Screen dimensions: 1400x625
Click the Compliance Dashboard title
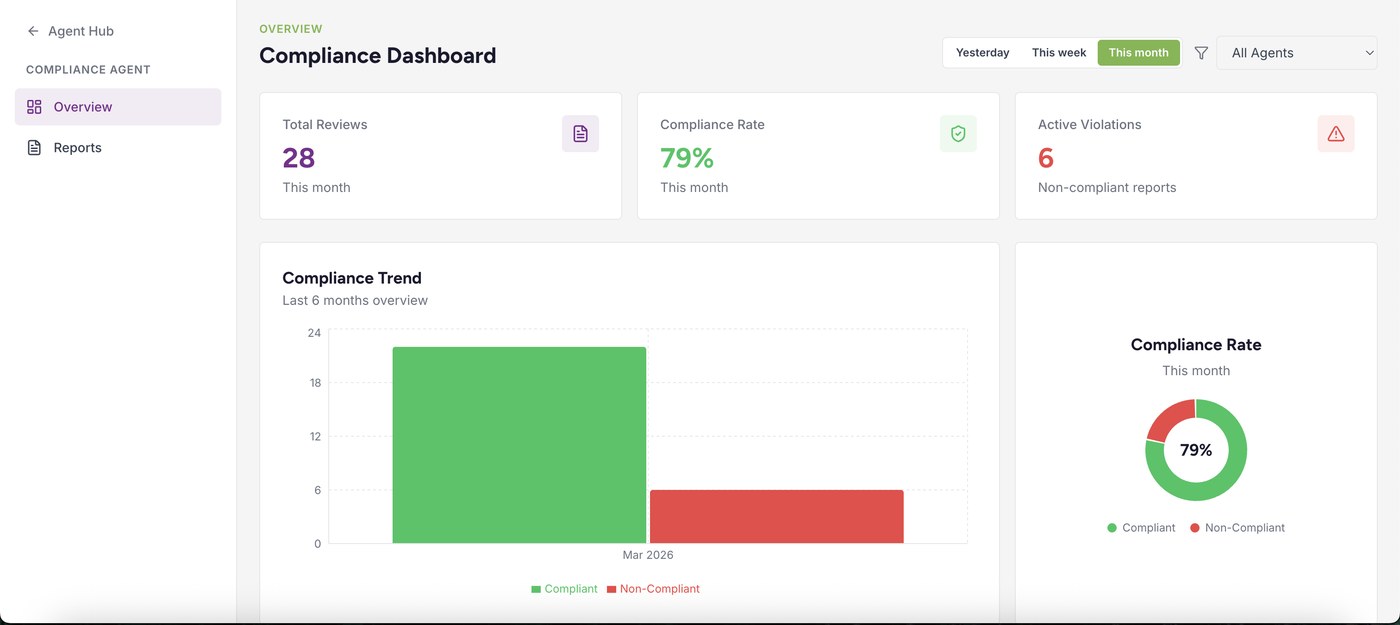[378, 56]
